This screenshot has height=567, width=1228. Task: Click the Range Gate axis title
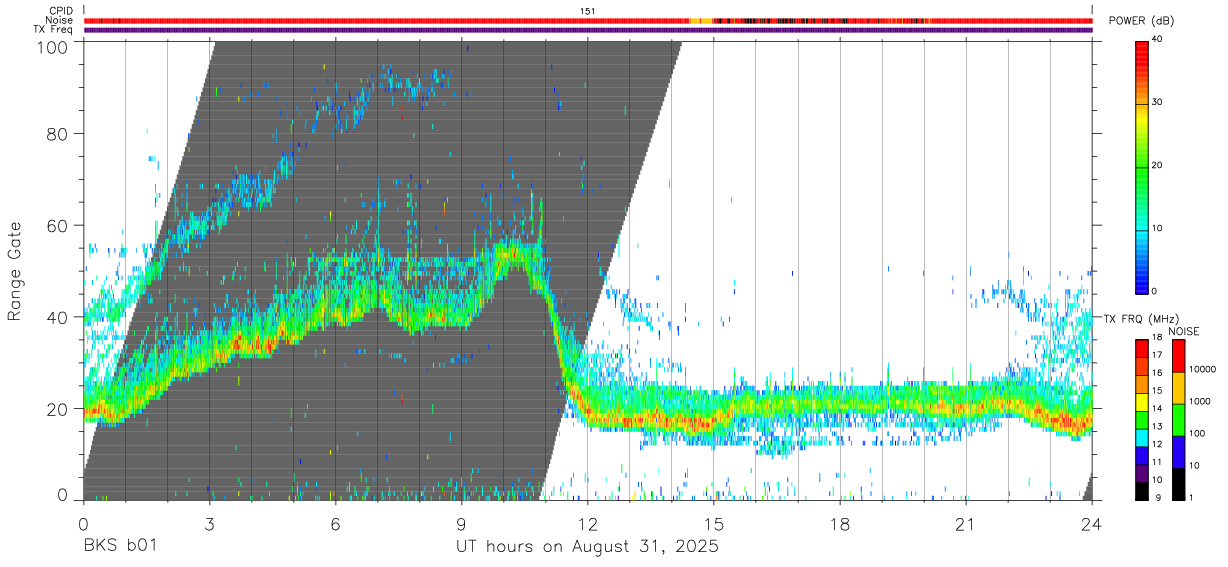coord(15,270)
